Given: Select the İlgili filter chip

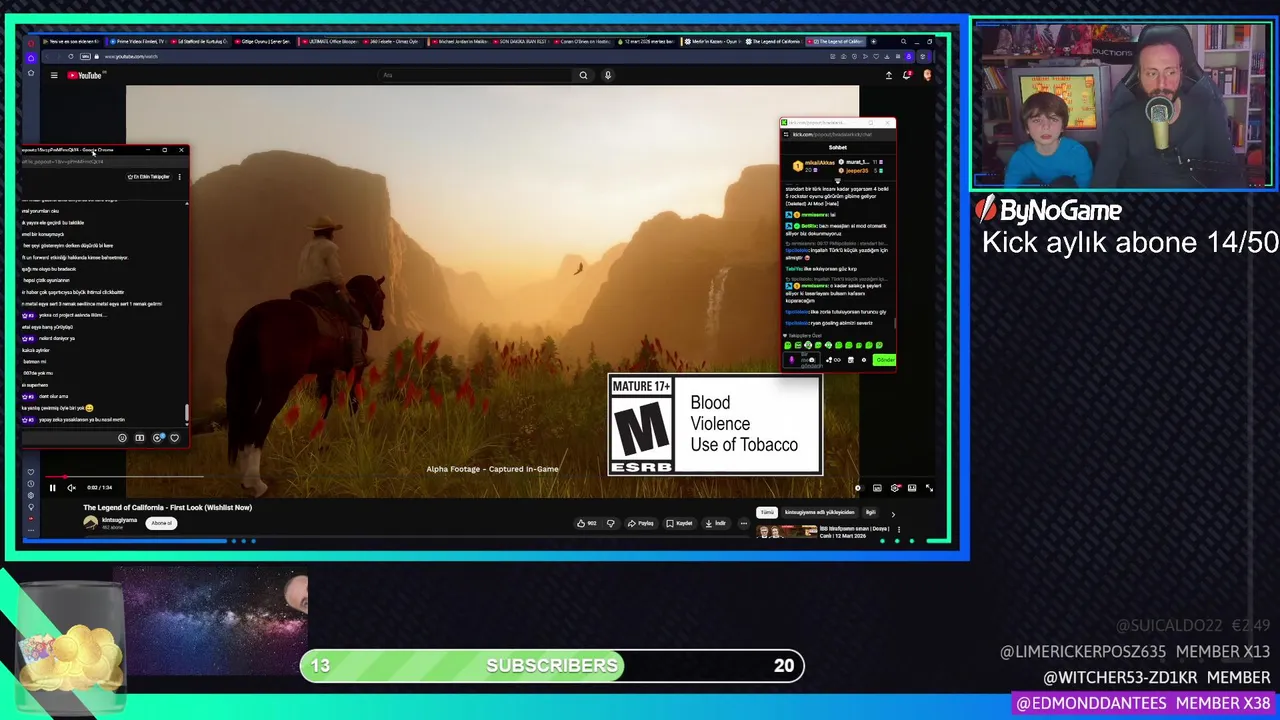Looking at the screenshot, I should [870, 513].
